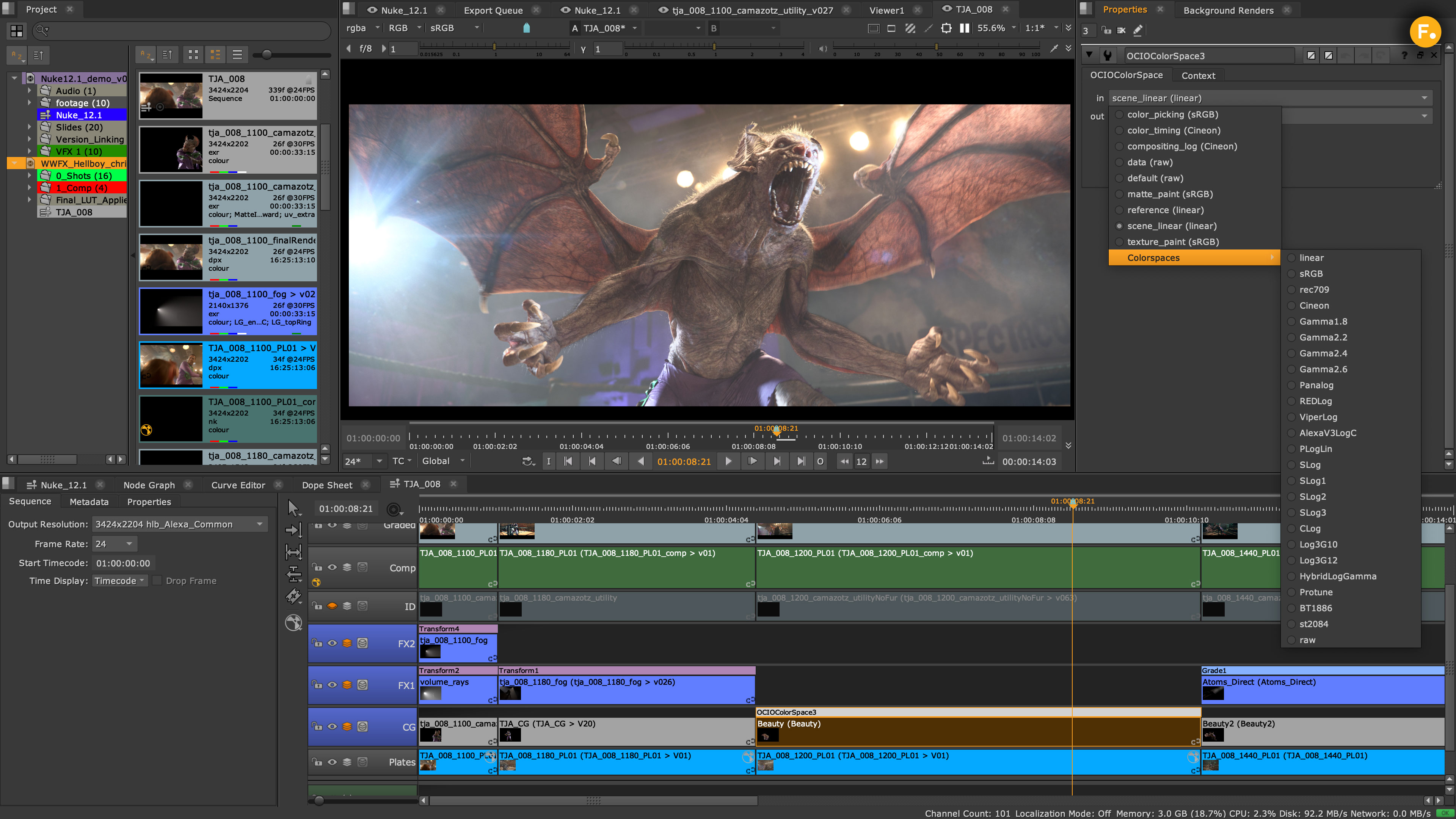The image size is (1456, 819).
Task: Jump to the first frame button
Action: (x=568, y=461)
